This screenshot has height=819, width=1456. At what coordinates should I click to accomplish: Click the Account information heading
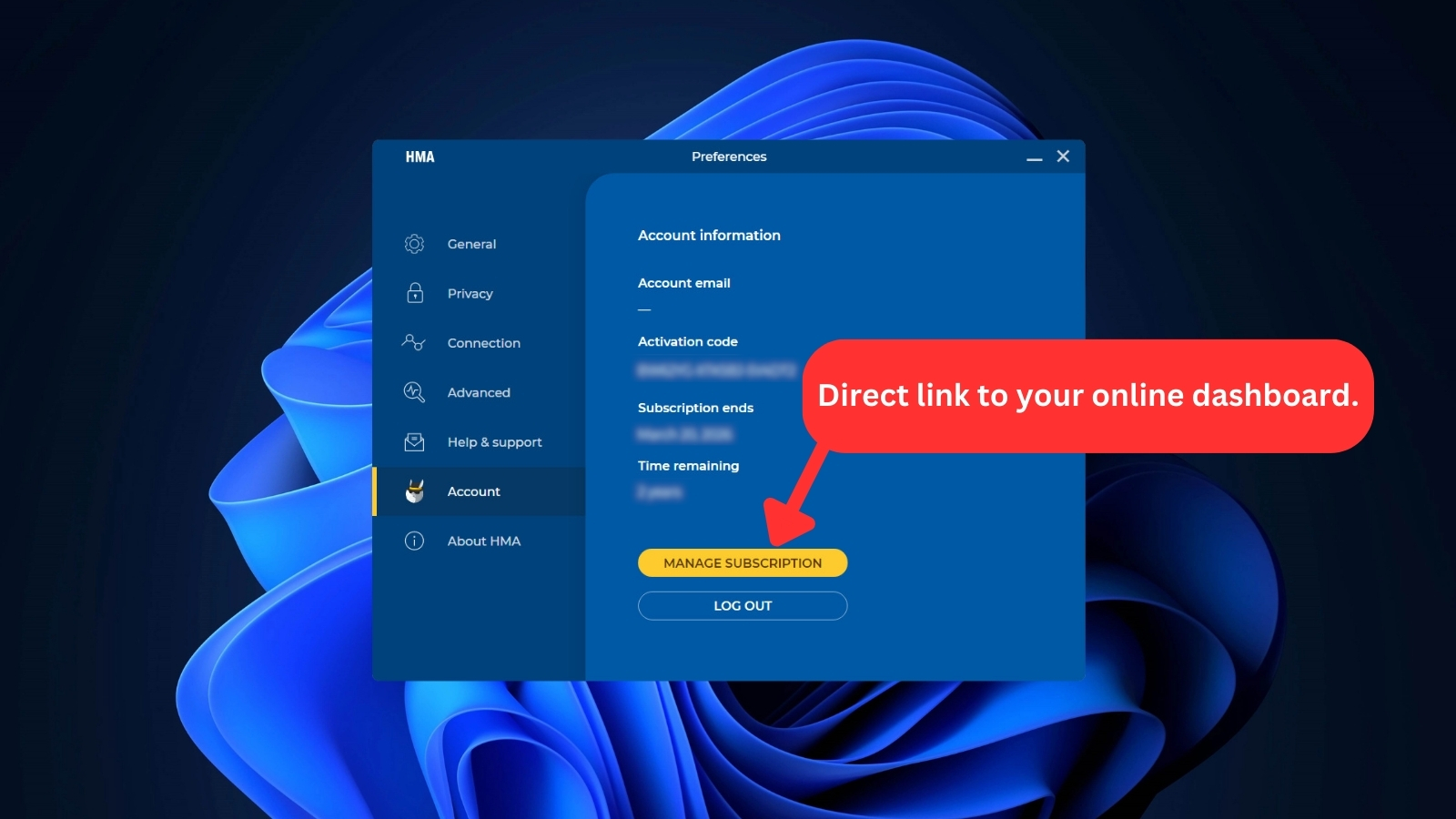pos(709,235)
